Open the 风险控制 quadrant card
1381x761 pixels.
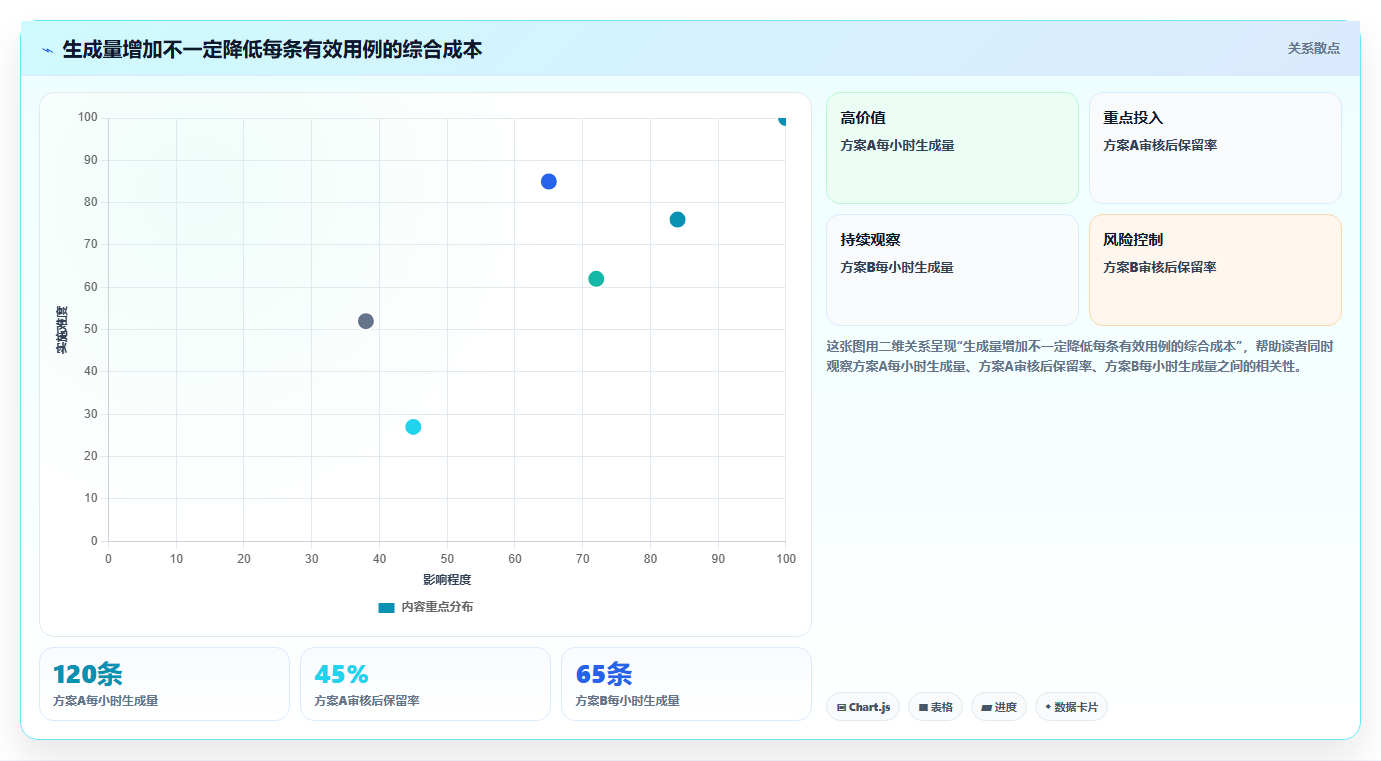pos(1215,270)
